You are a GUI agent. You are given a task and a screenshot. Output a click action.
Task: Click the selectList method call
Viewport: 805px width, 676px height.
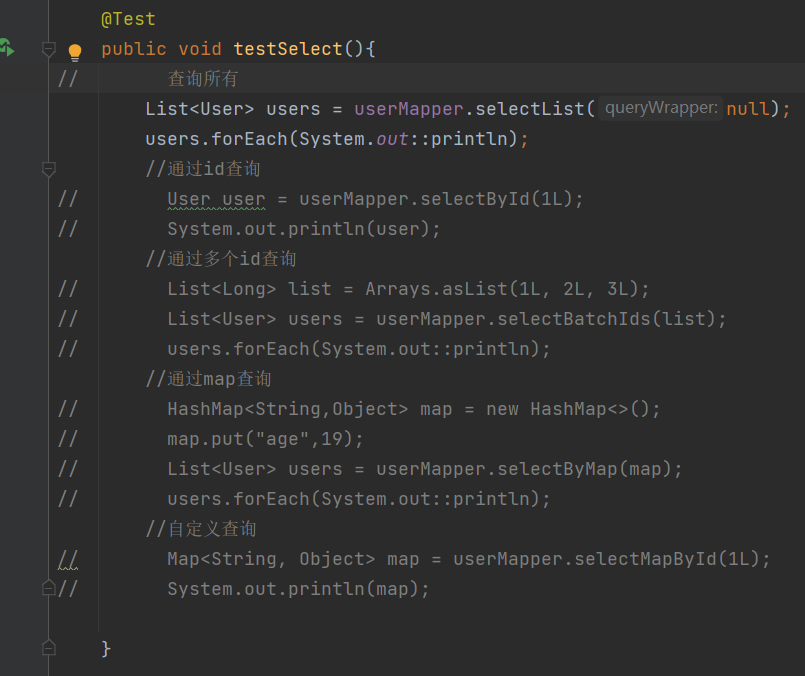535,109
